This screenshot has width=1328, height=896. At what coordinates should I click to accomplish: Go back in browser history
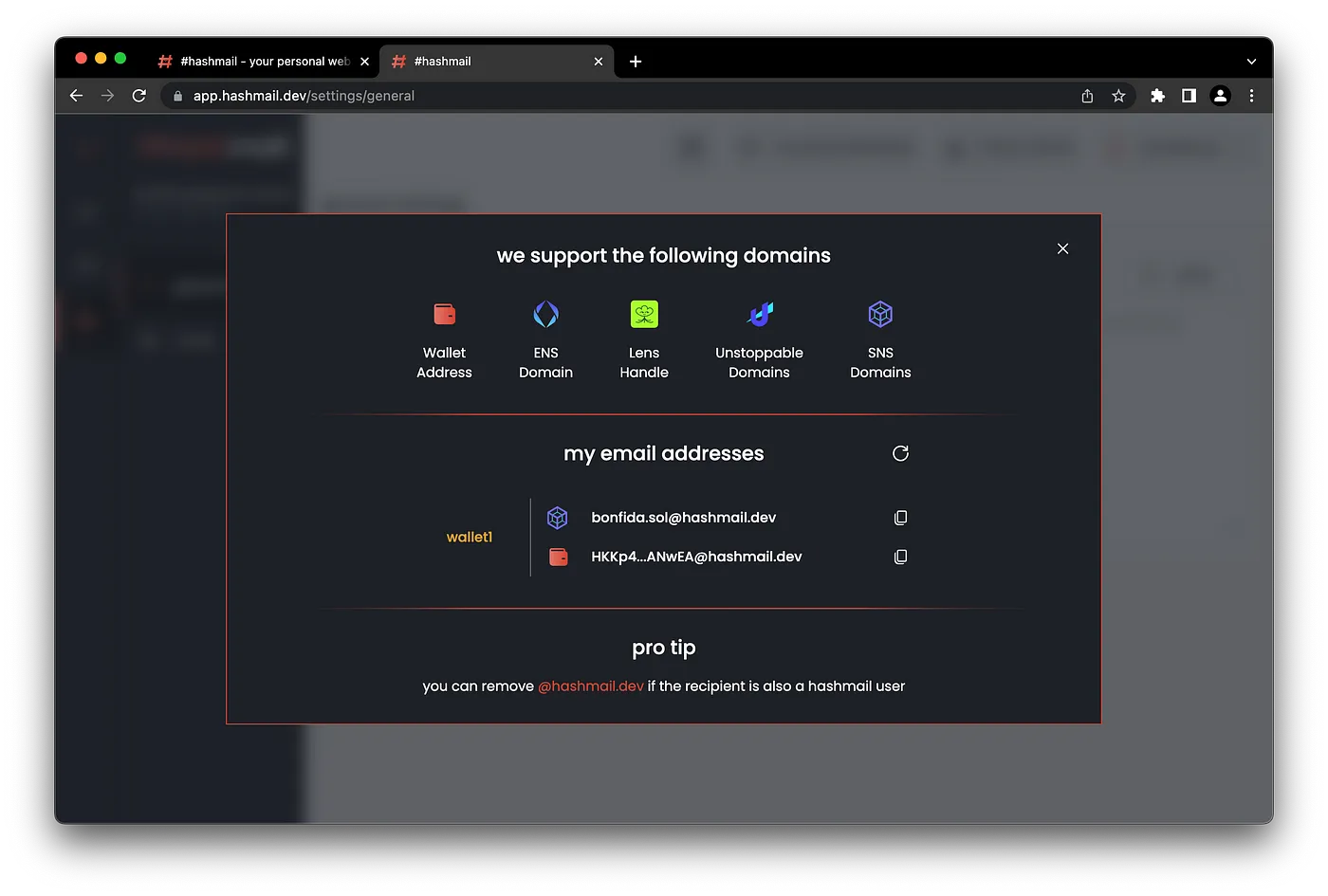coord(77,96)
